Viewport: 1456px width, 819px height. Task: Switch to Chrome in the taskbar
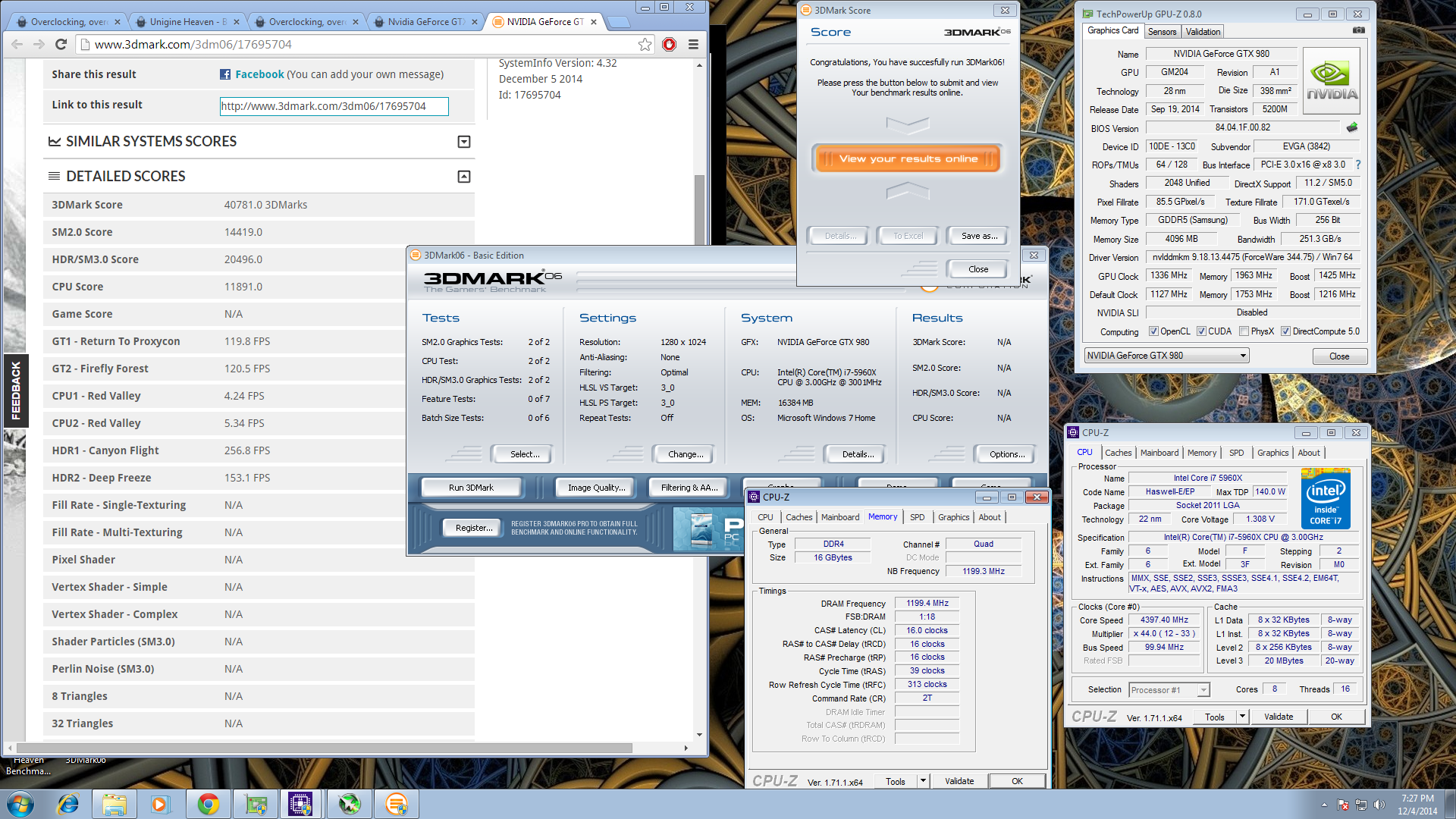[208, 804]
